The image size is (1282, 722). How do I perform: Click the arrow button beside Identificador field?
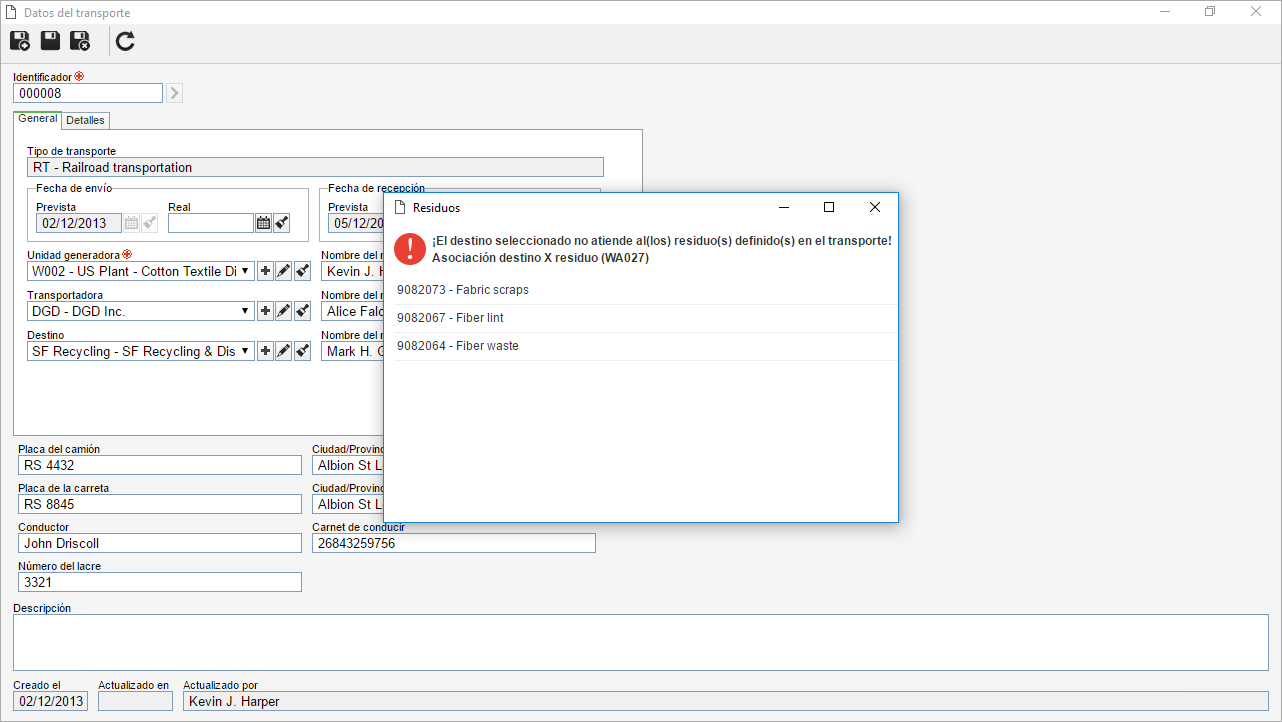pos(174,93)
